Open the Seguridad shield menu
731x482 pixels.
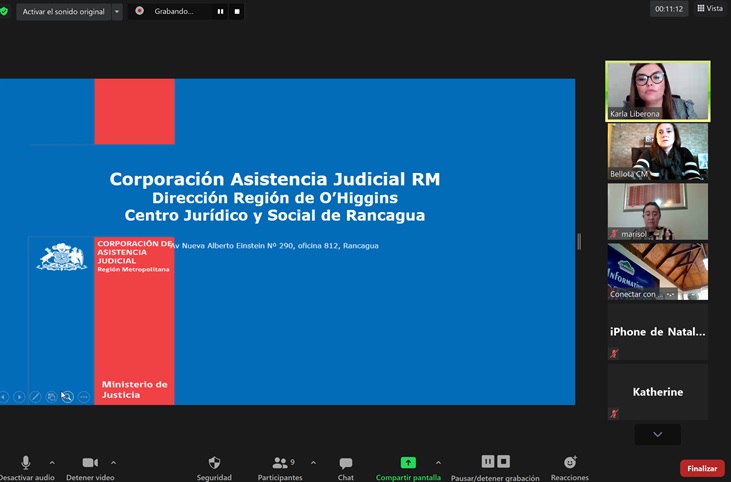[x=214, y=468]
